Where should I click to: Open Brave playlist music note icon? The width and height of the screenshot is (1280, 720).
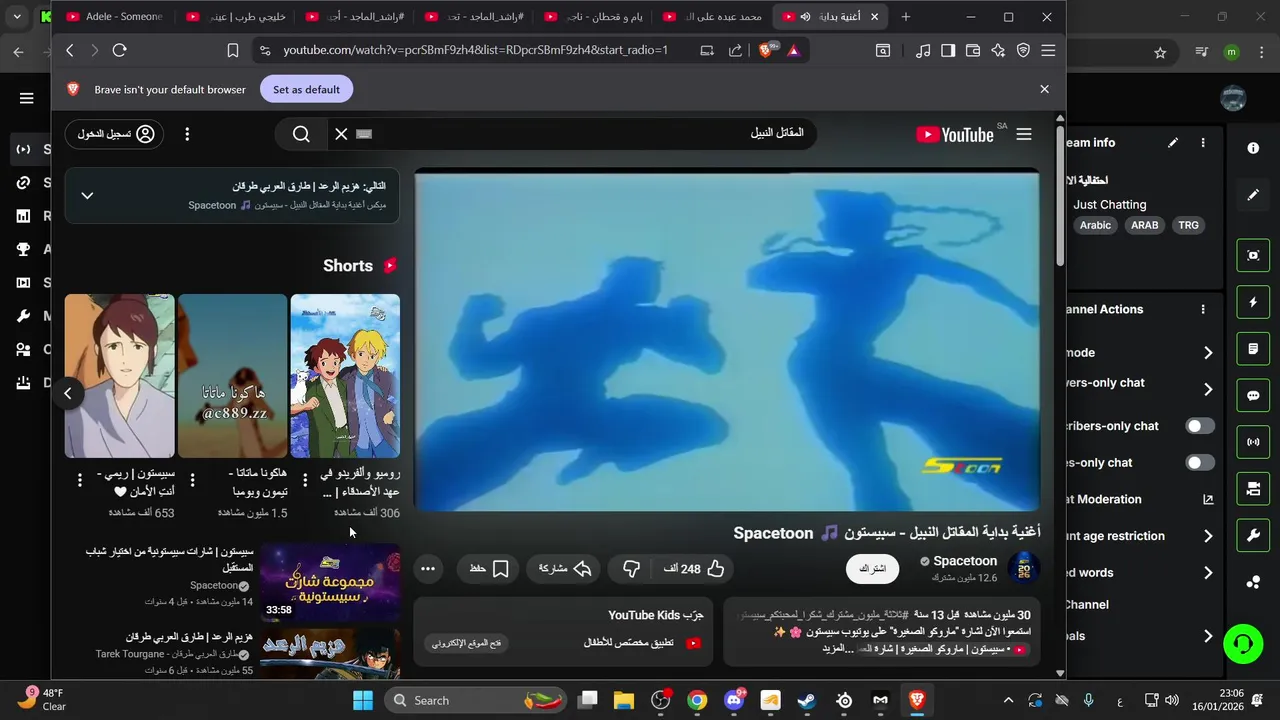(x=923, y=50)
